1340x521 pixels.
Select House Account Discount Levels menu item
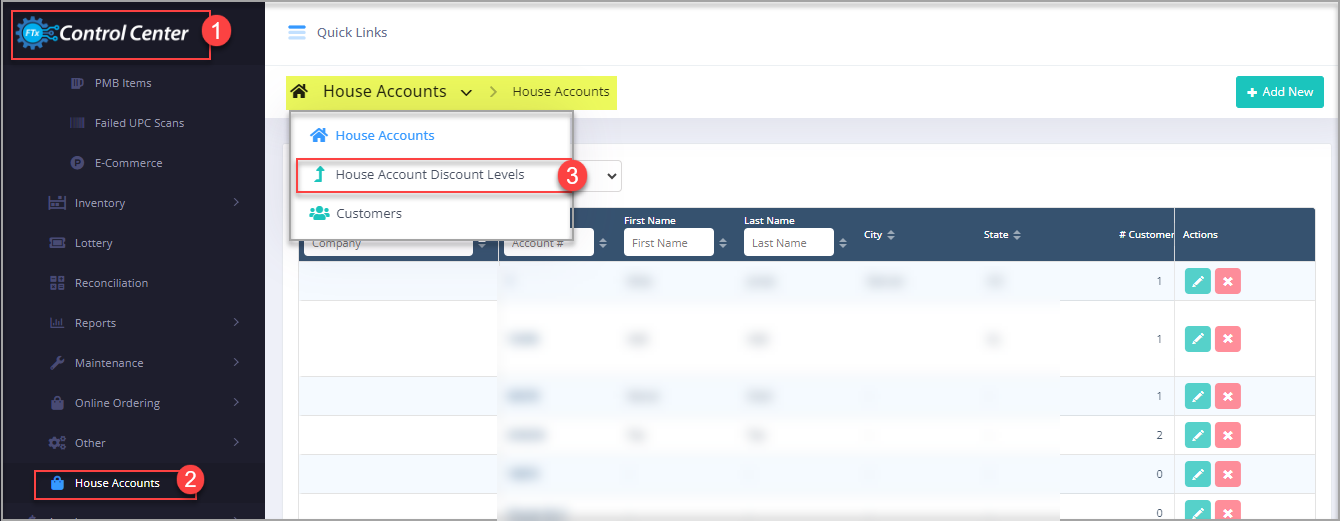coord(429,175)
